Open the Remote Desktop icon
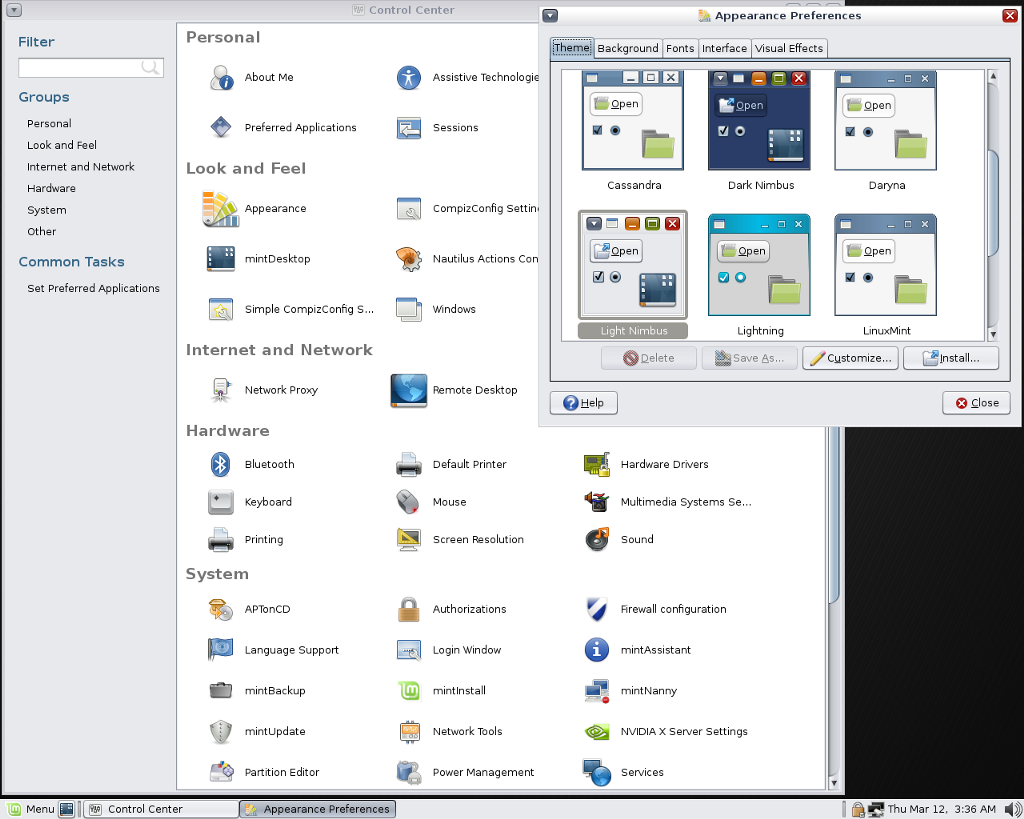 (x=409, y=390)
